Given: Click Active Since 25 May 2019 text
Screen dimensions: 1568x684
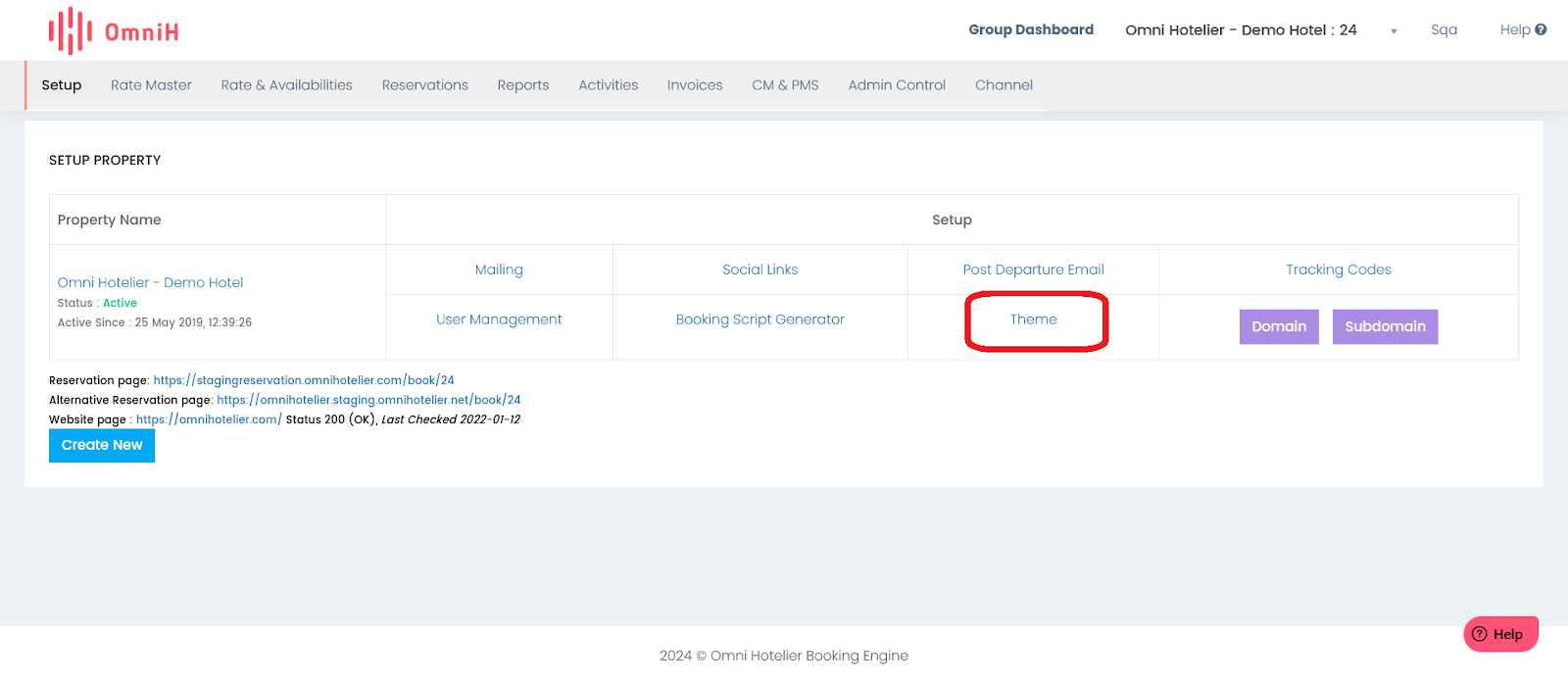Looking at the screenshot, I should (x=155, y=322).
